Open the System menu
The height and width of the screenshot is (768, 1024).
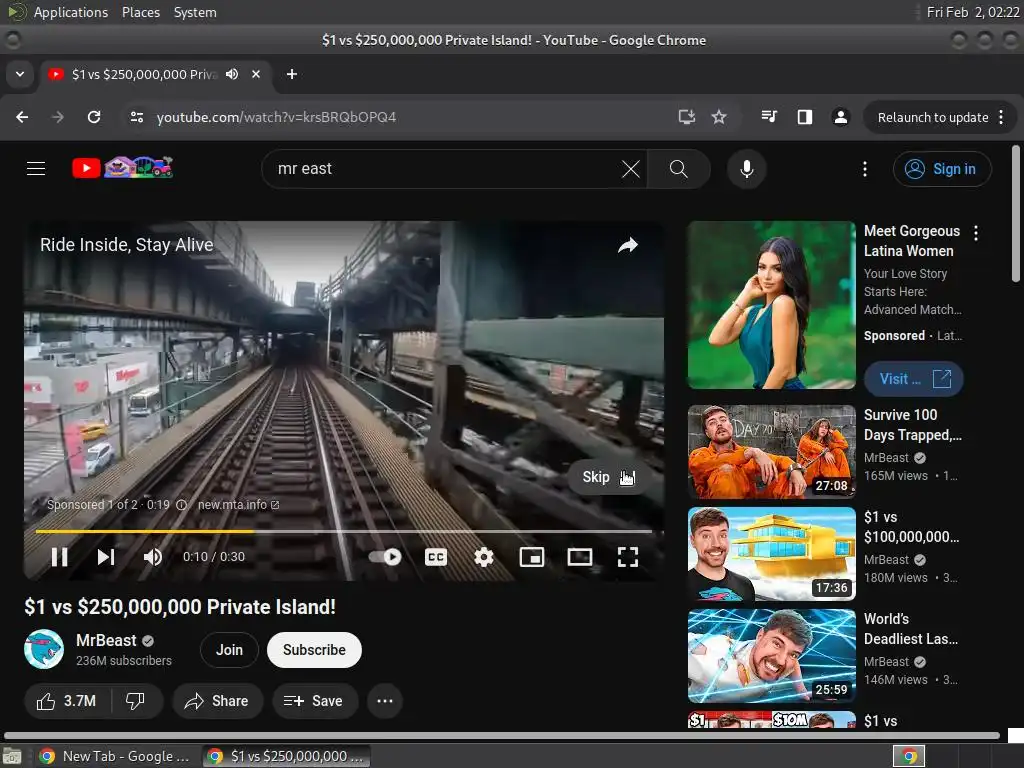click(195, 12)
